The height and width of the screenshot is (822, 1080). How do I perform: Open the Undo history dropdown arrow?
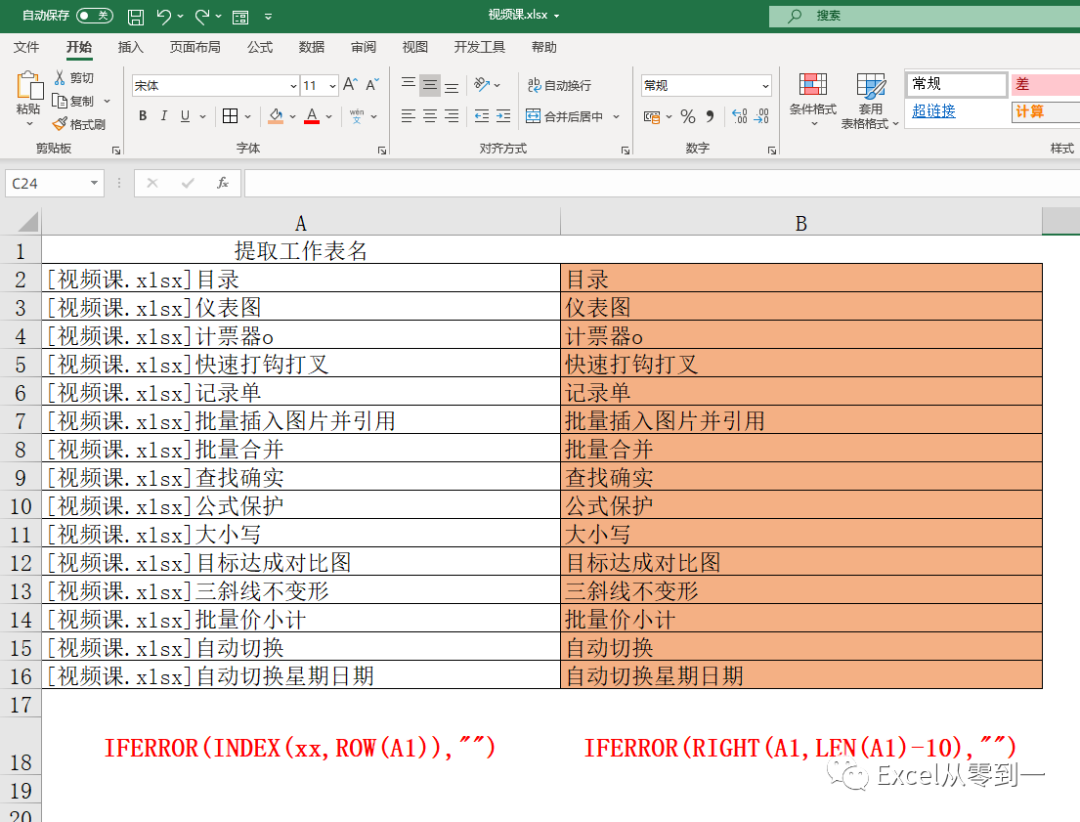pyautogui.click(x=180, y=17)
